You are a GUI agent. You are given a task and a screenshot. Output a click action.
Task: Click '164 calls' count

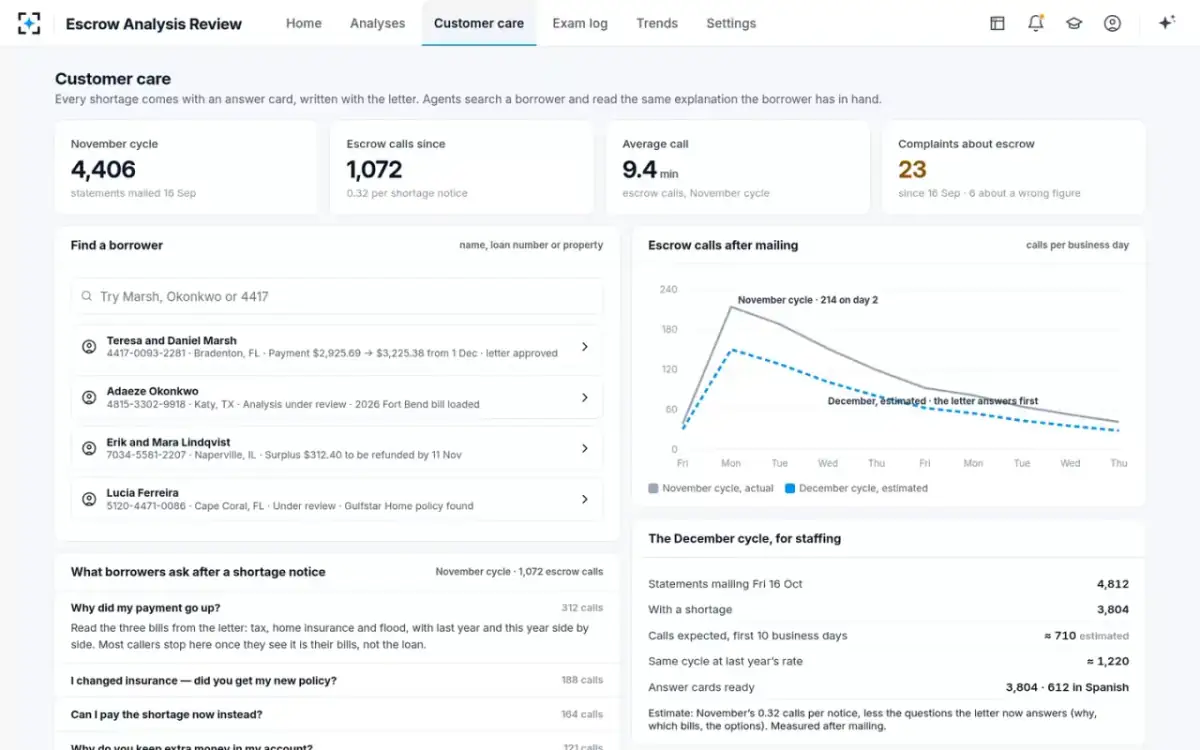(x=582, y=714)
